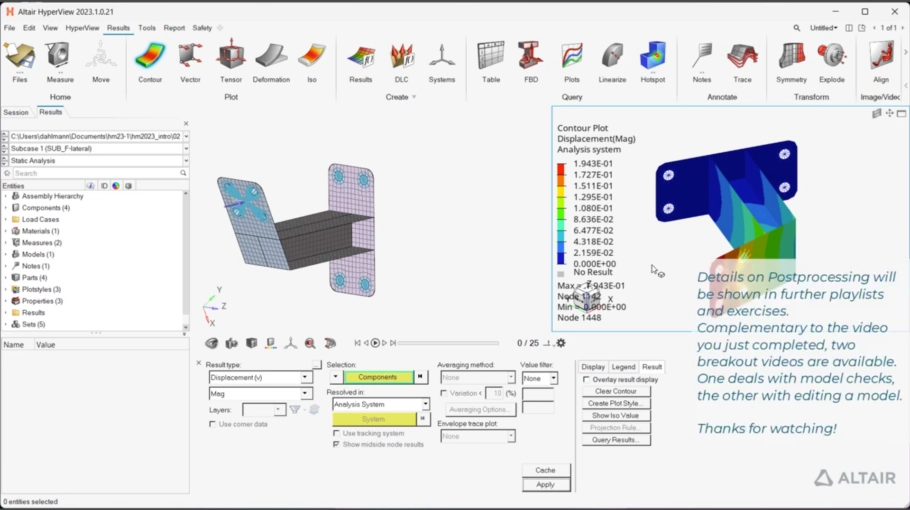Jump to last animation frame
Viewport: 910px width, 510px height.
393,343
